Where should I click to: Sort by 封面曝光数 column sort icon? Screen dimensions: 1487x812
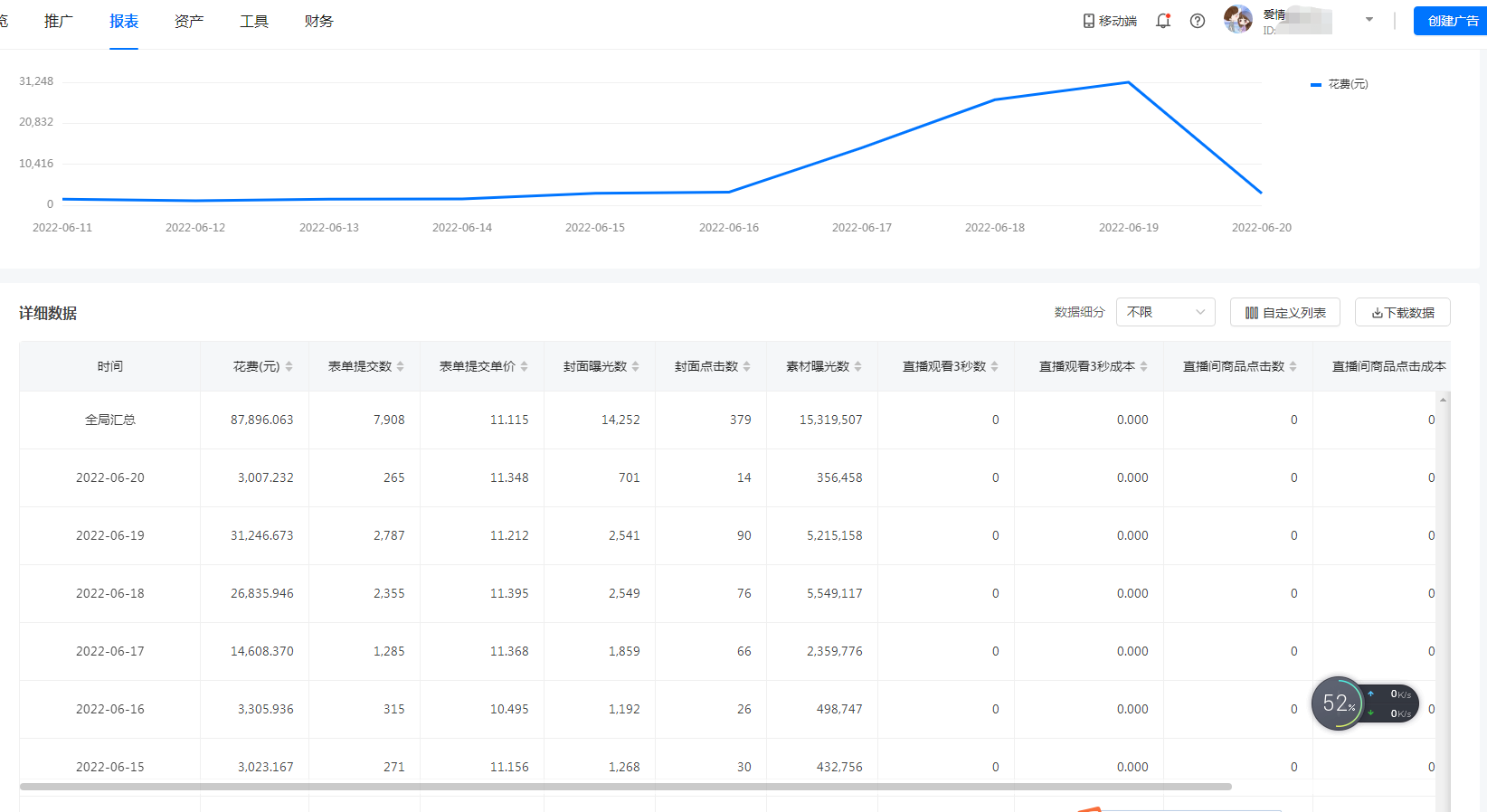(636, 366)
